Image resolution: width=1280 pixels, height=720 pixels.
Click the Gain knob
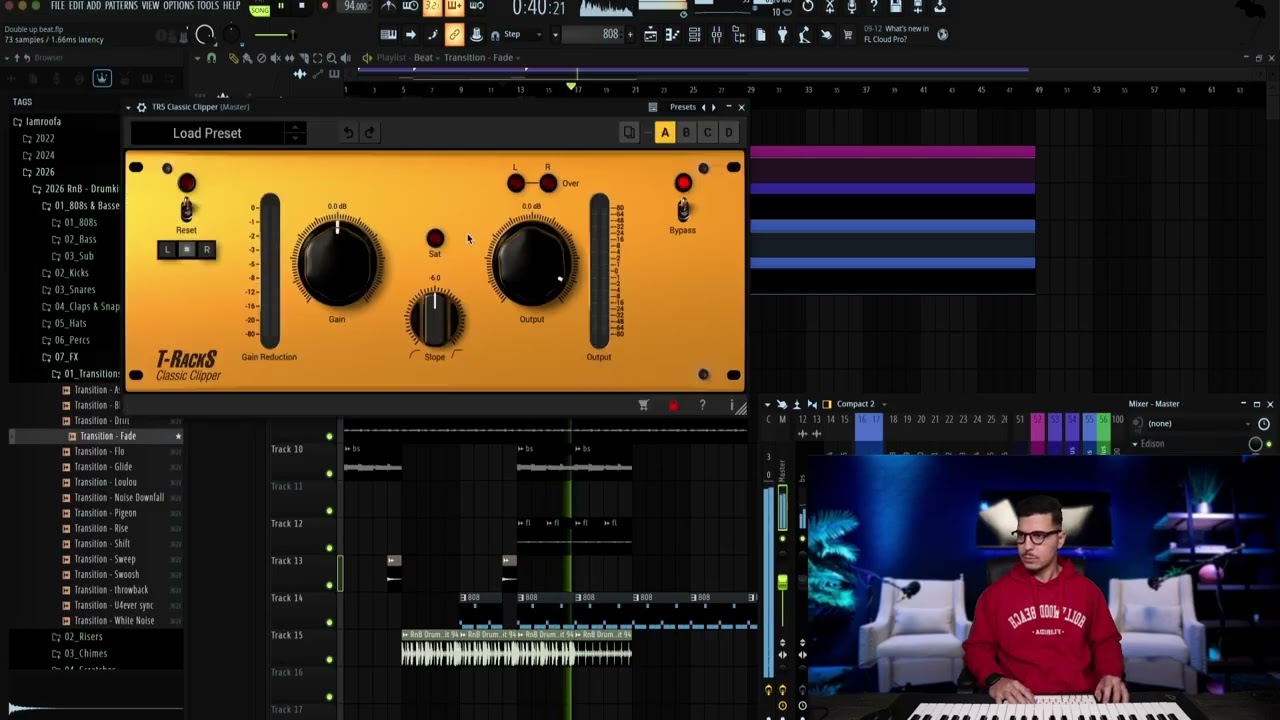[337, 261]
